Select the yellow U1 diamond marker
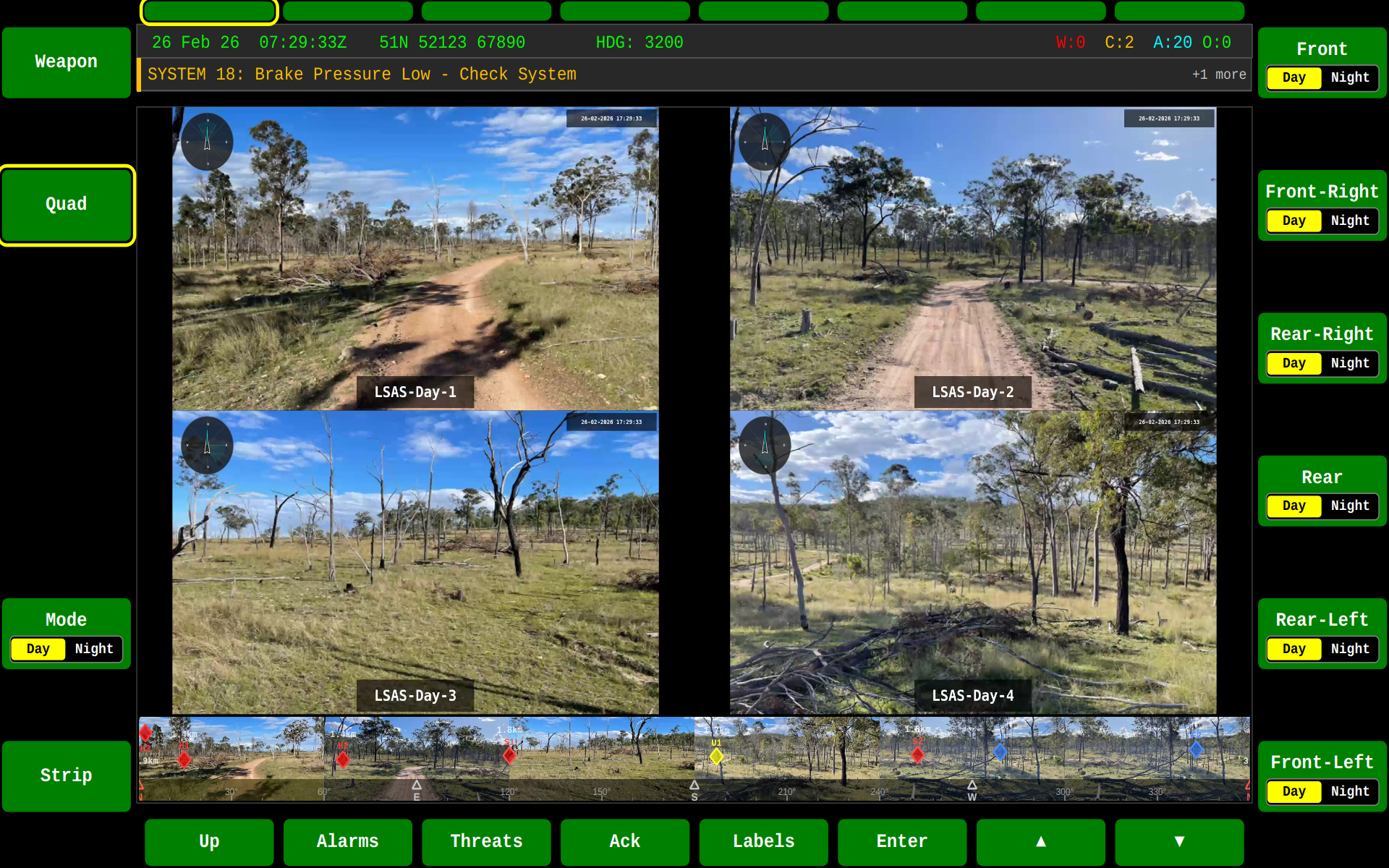The width and height of the screenshot is (1389, 868). [x=716, y=756]
